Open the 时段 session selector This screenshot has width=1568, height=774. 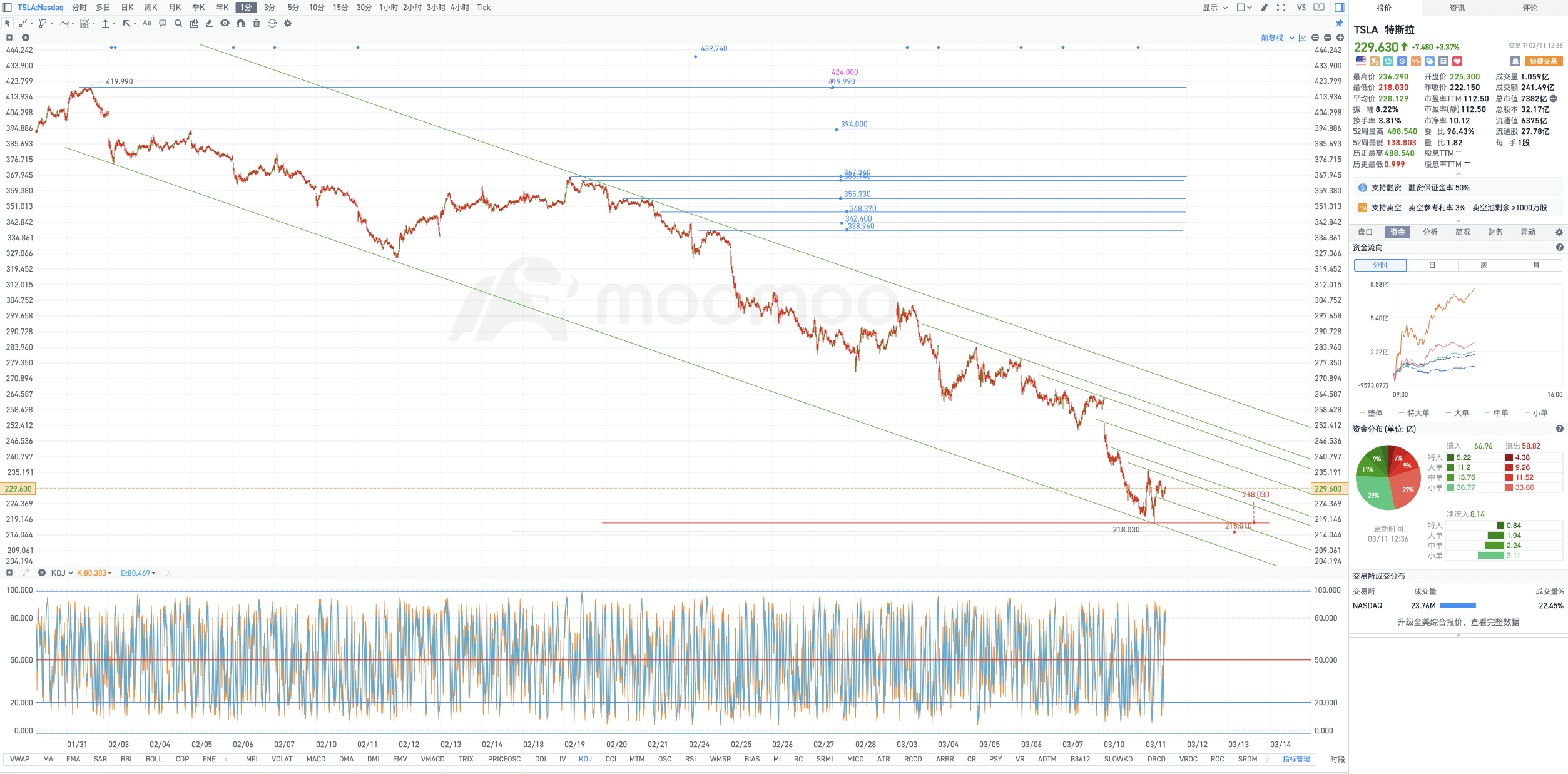tap(1338, 760)
